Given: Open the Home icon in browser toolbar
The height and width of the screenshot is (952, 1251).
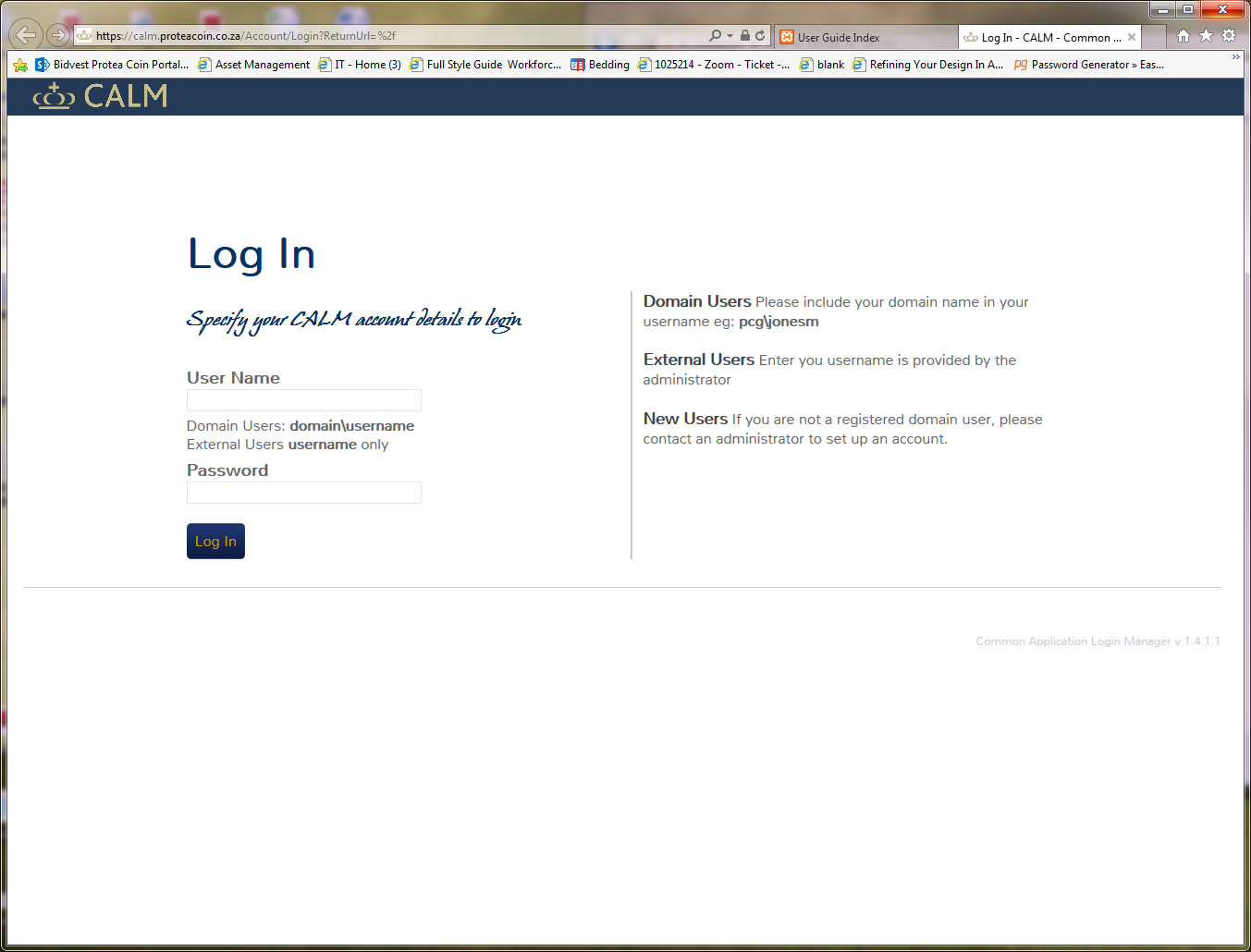Looking at the screenshot, I should [1184, 36].
